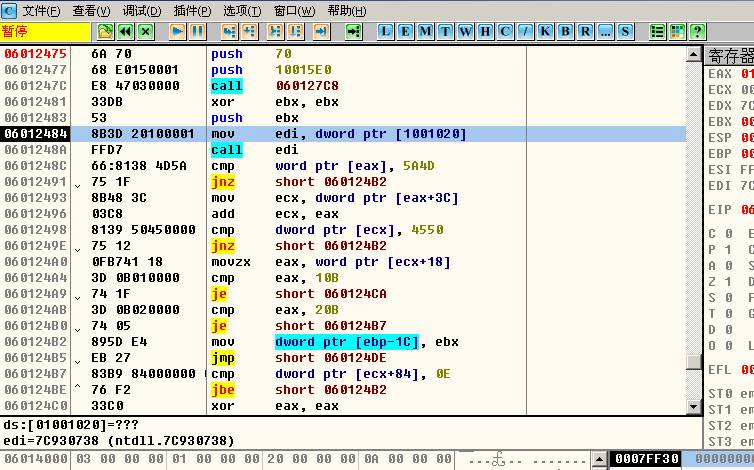Screen dimensions: 754x470
Task: Click the Trace over toolbar icon
Action: [296, 32]
